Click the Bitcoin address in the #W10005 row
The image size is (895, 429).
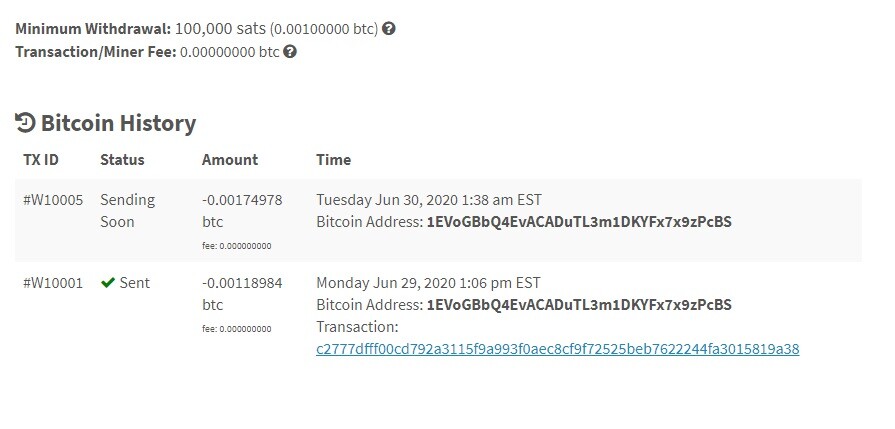click(579, 222)
